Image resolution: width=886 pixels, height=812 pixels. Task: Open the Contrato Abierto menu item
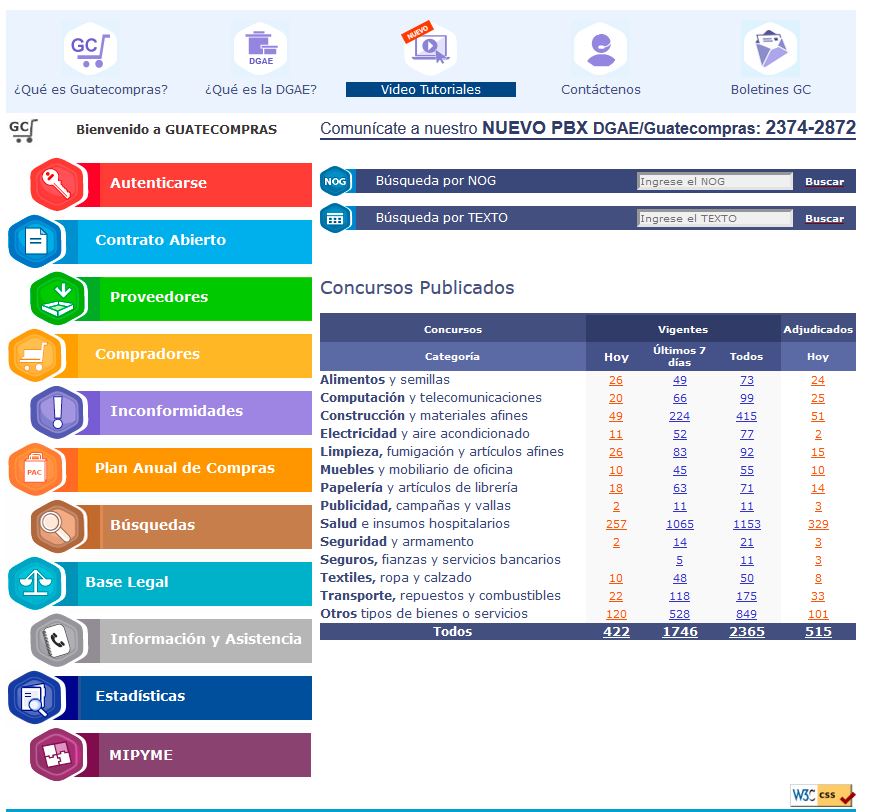tap(160, 240)
